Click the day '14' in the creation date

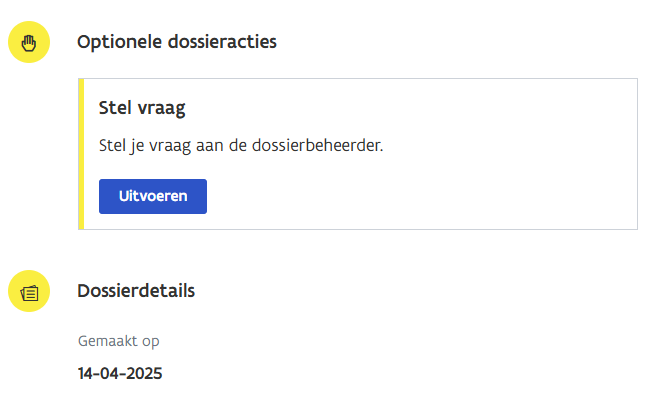[x=86, y=374]
